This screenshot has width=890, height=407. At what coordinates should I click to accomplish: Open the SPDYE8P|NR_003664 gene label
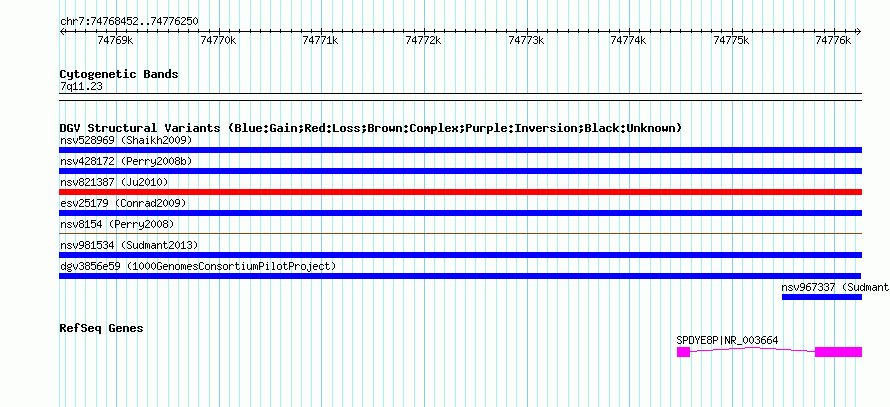coord(727,341)
